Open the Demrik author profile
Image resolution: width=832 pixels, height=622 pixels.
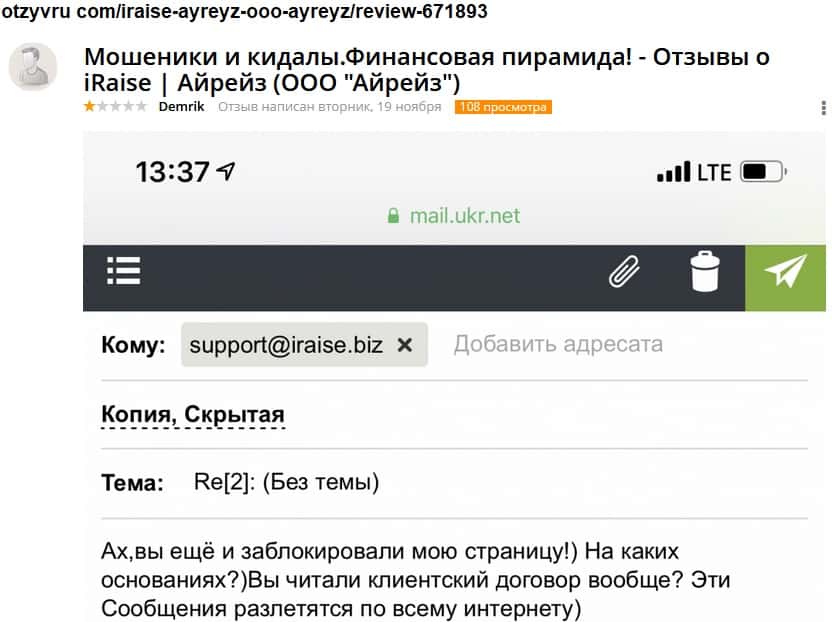(181, 107)
